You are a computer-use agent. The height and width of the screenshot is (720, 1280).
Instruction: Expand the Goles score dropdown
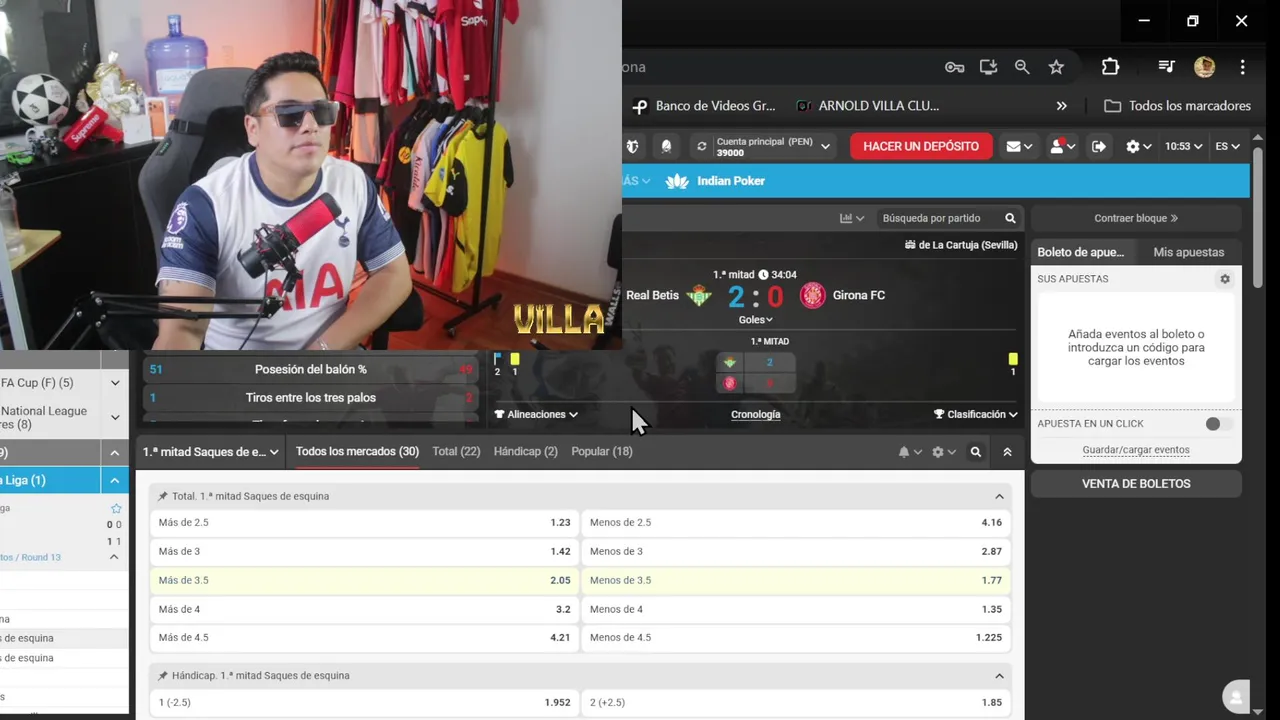(x=756, y=320)
